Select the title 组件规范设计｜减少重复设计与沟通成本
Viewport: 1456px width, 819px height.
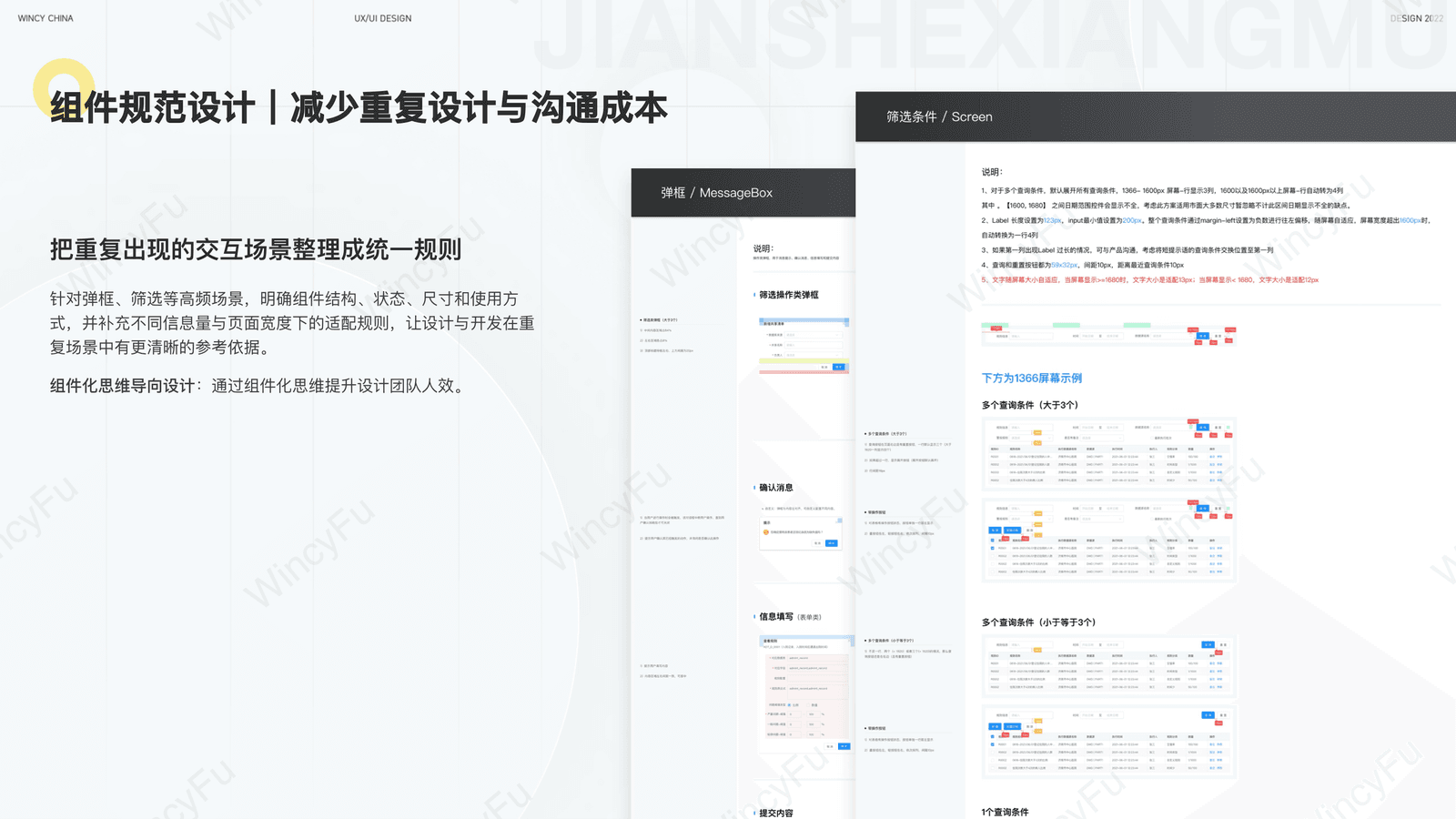point(359,108)
